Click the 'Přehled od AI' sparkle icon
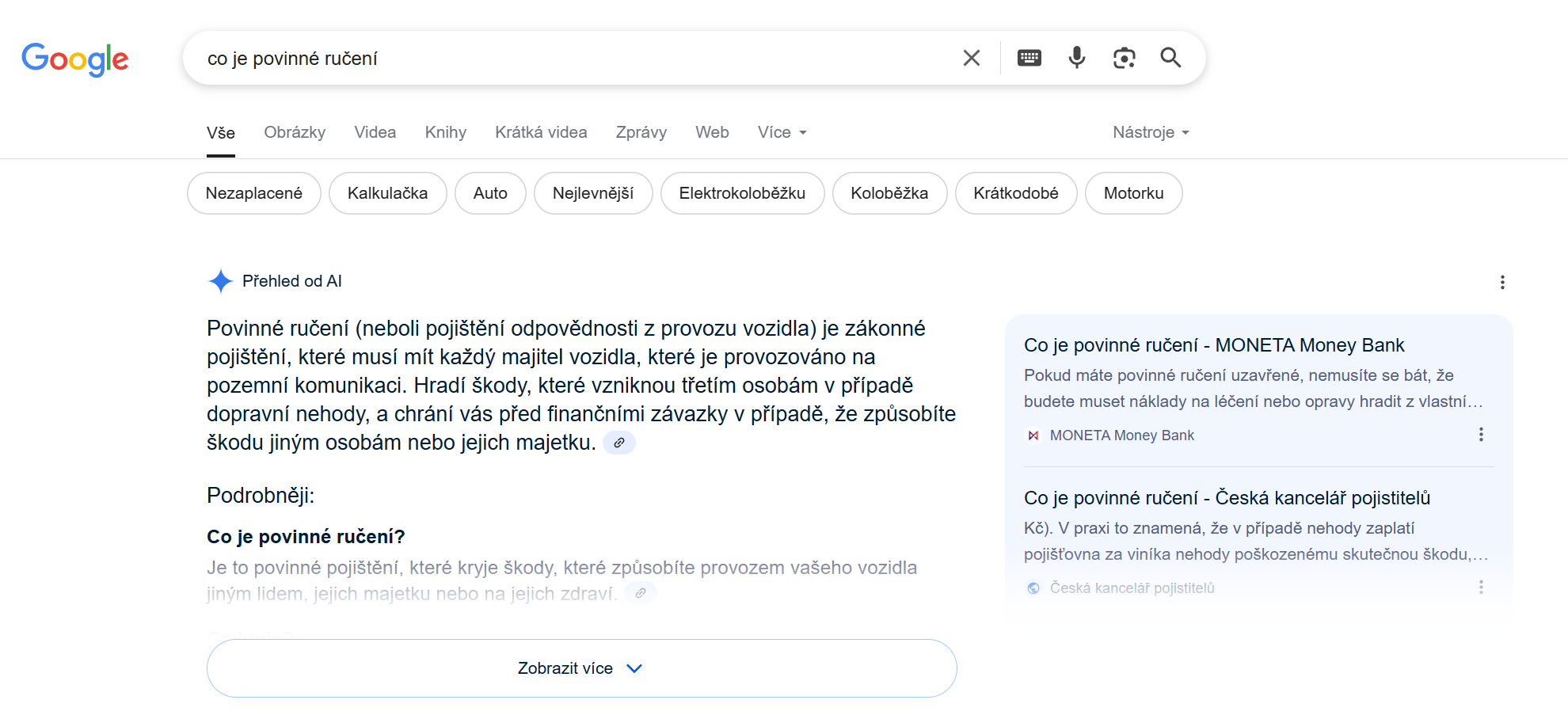 pyautogui.click(x=220, y=281)
